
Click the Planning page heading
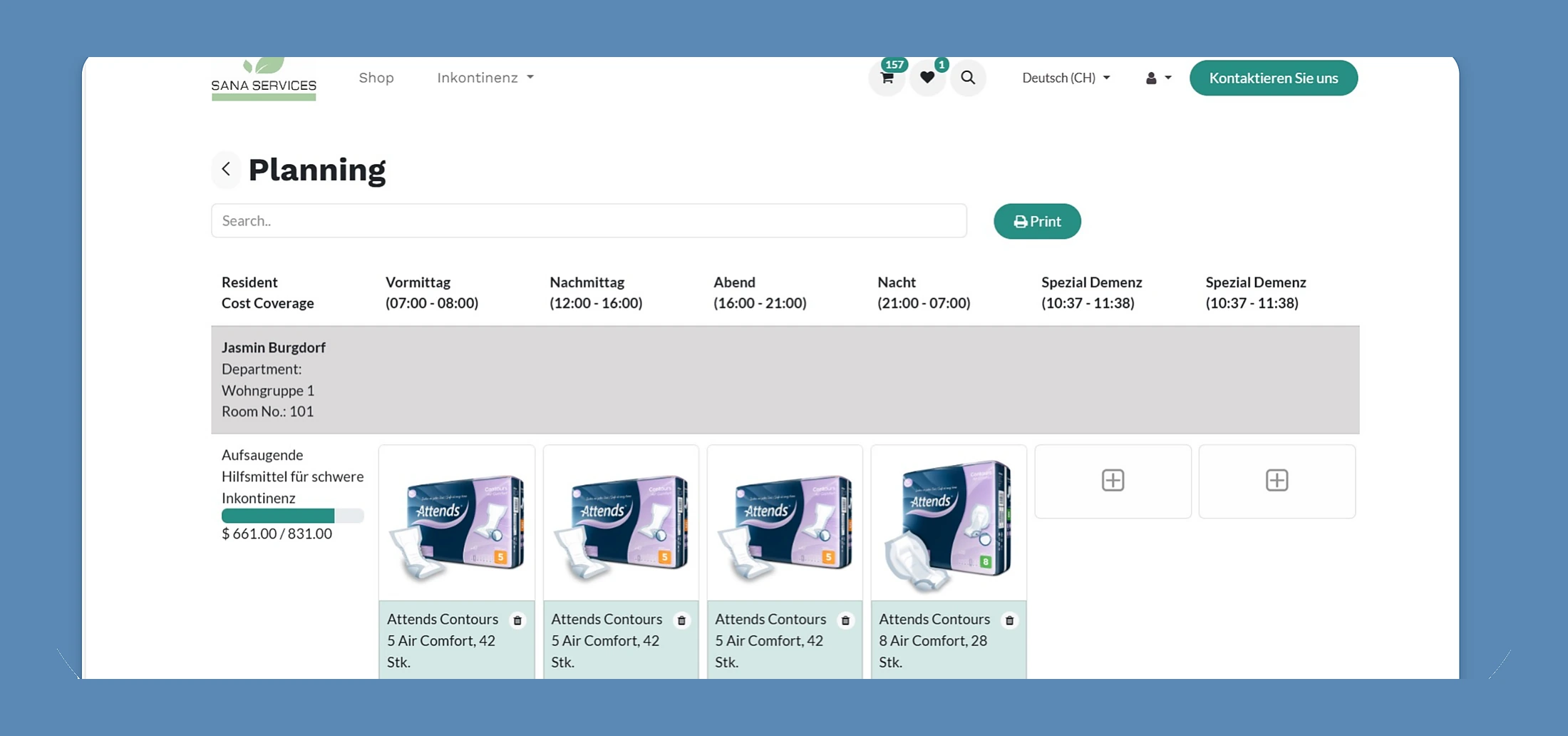[317, 170]
